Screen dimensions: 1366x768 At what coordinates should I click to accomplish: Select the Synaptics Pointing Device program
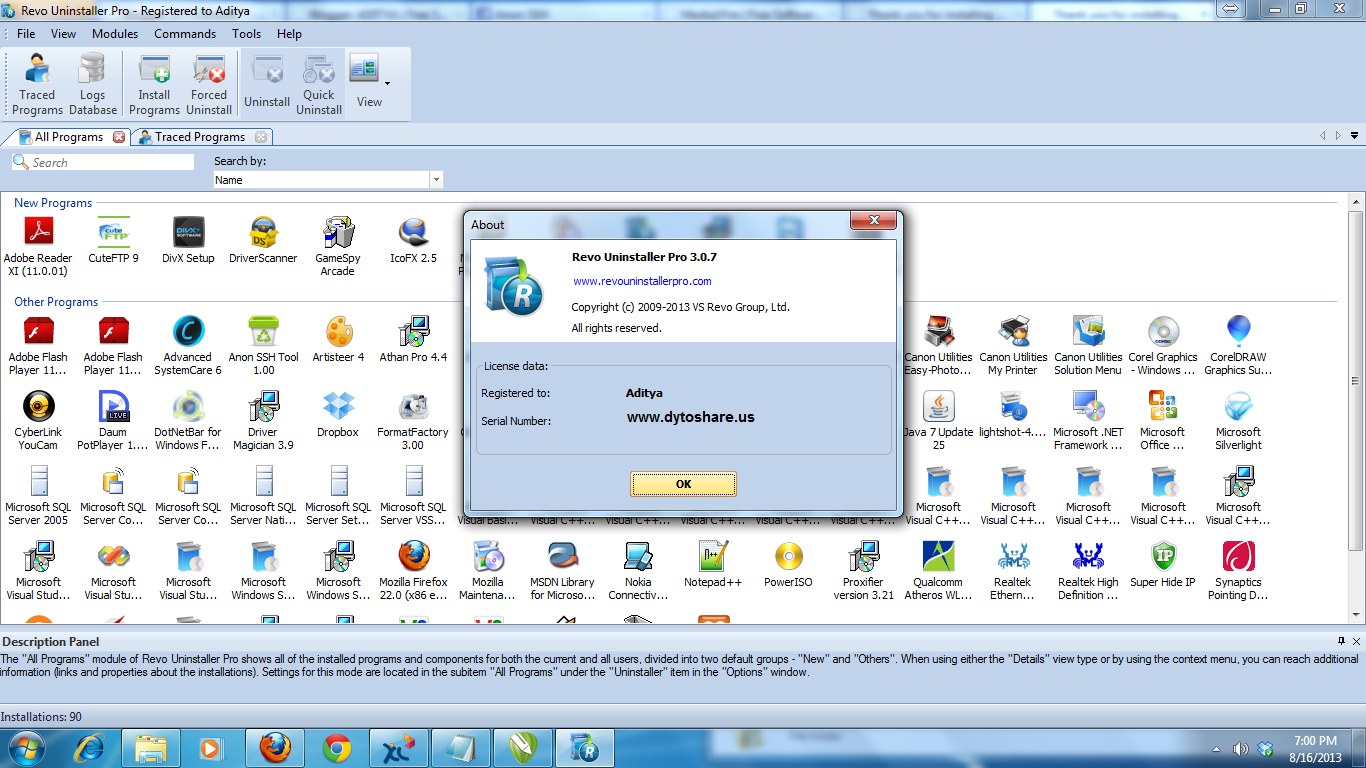pos(1238,571)
